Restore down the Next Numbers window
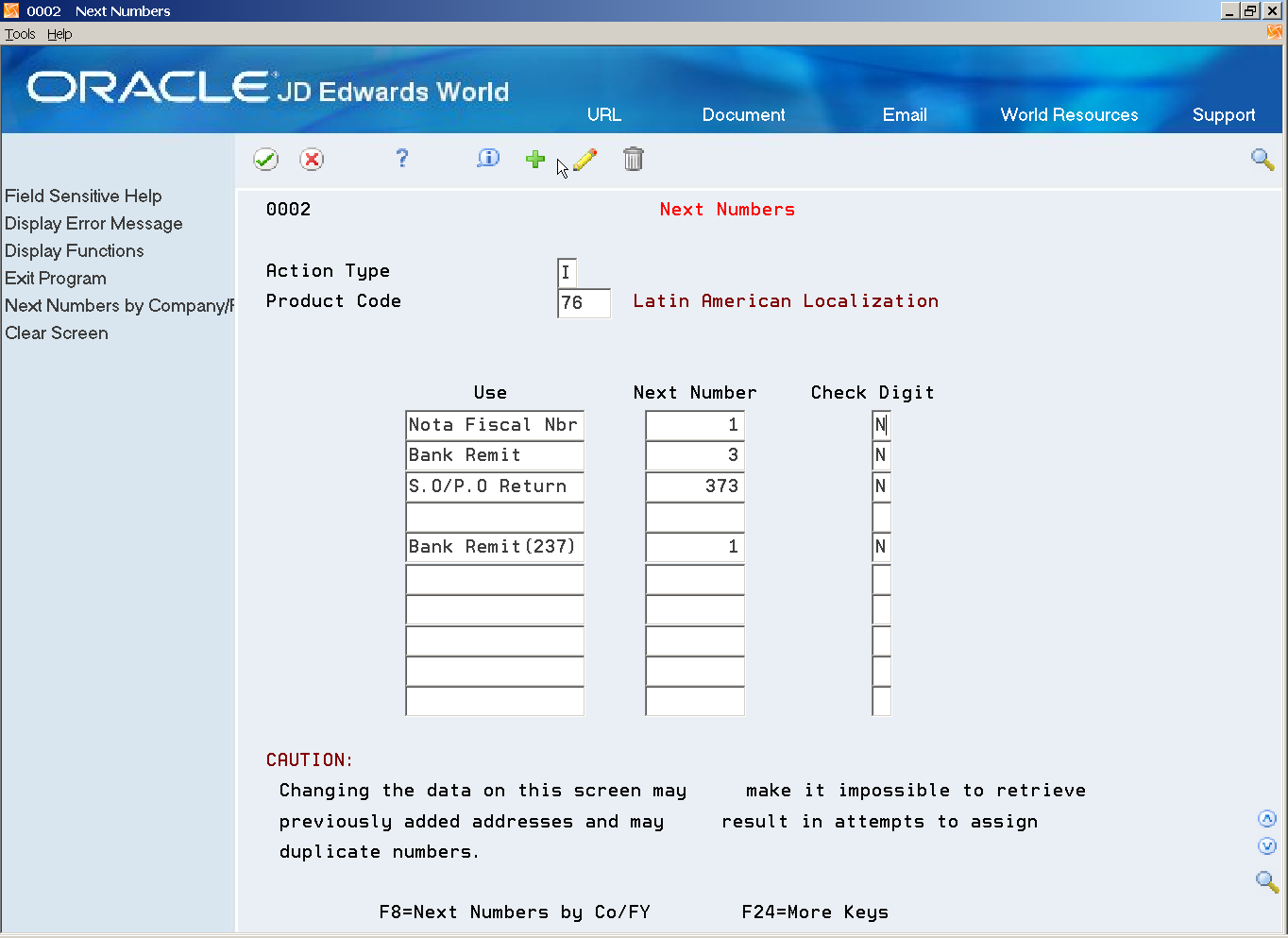Image resolution: width=1288 pixels, height=938 pixels. tap(1250, 10)
